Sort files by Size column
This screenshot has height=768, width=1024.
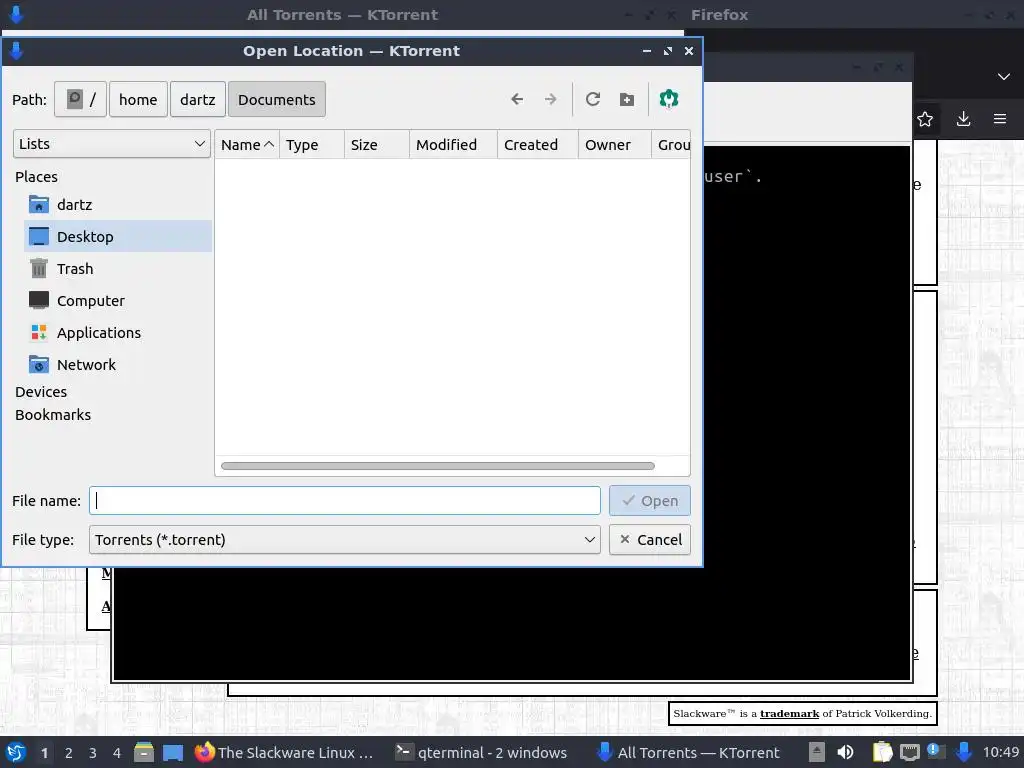point(377,144)
